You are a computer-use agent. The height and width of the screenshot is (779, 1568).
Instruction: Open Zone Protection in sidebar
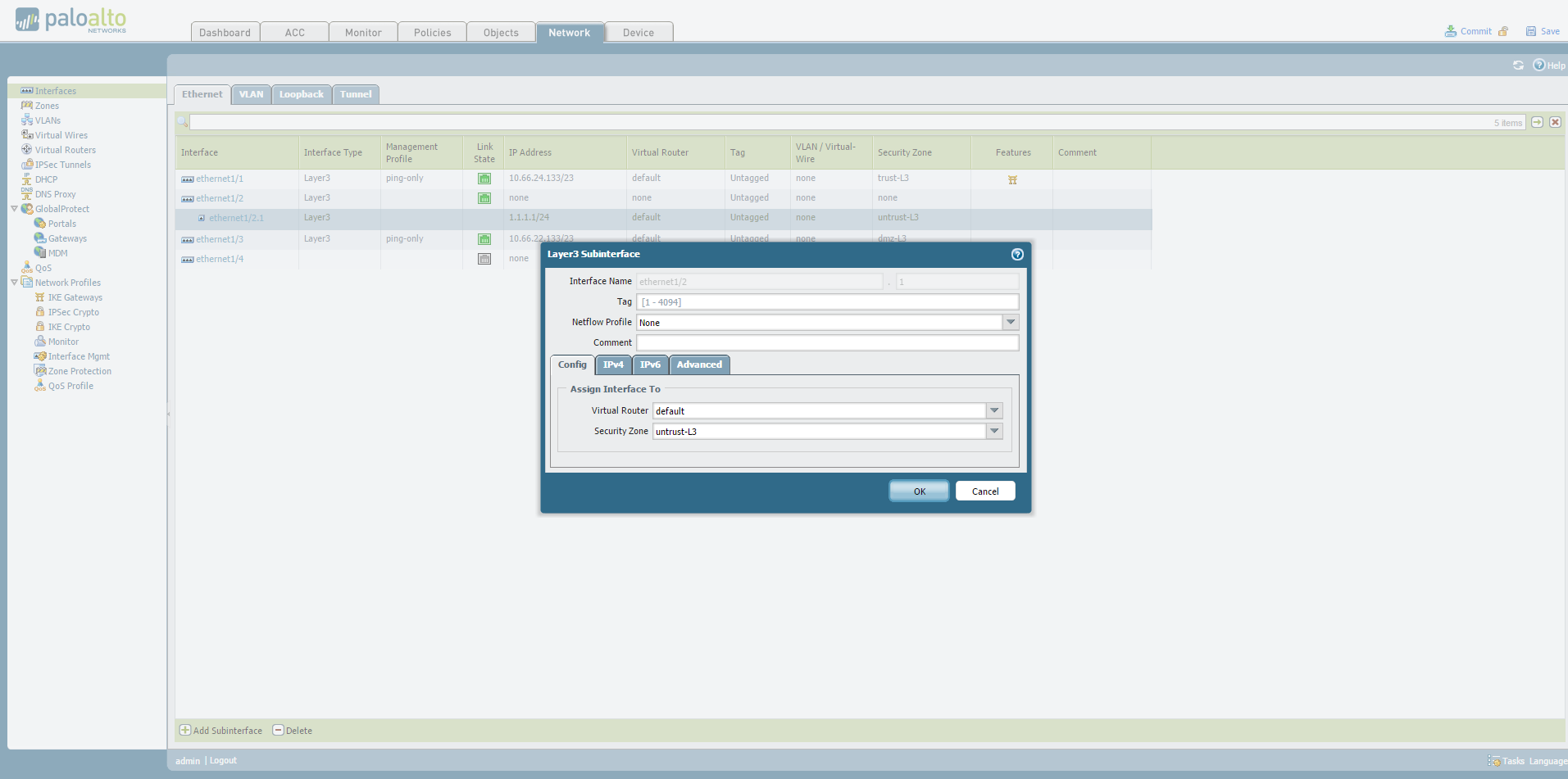click(80, 371)
